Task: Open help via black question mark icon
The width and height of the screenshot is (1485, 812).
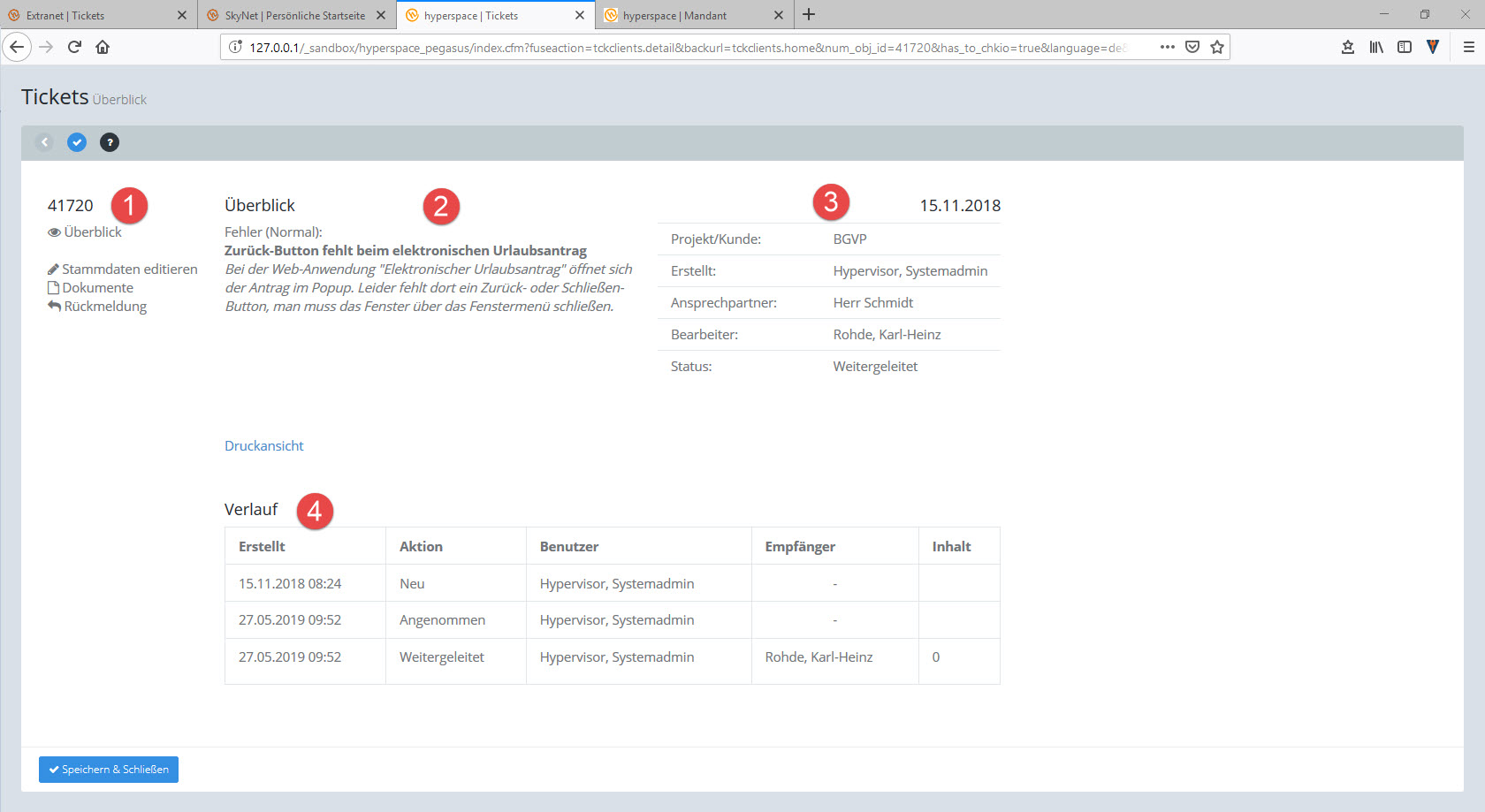Action: point(110,142)
